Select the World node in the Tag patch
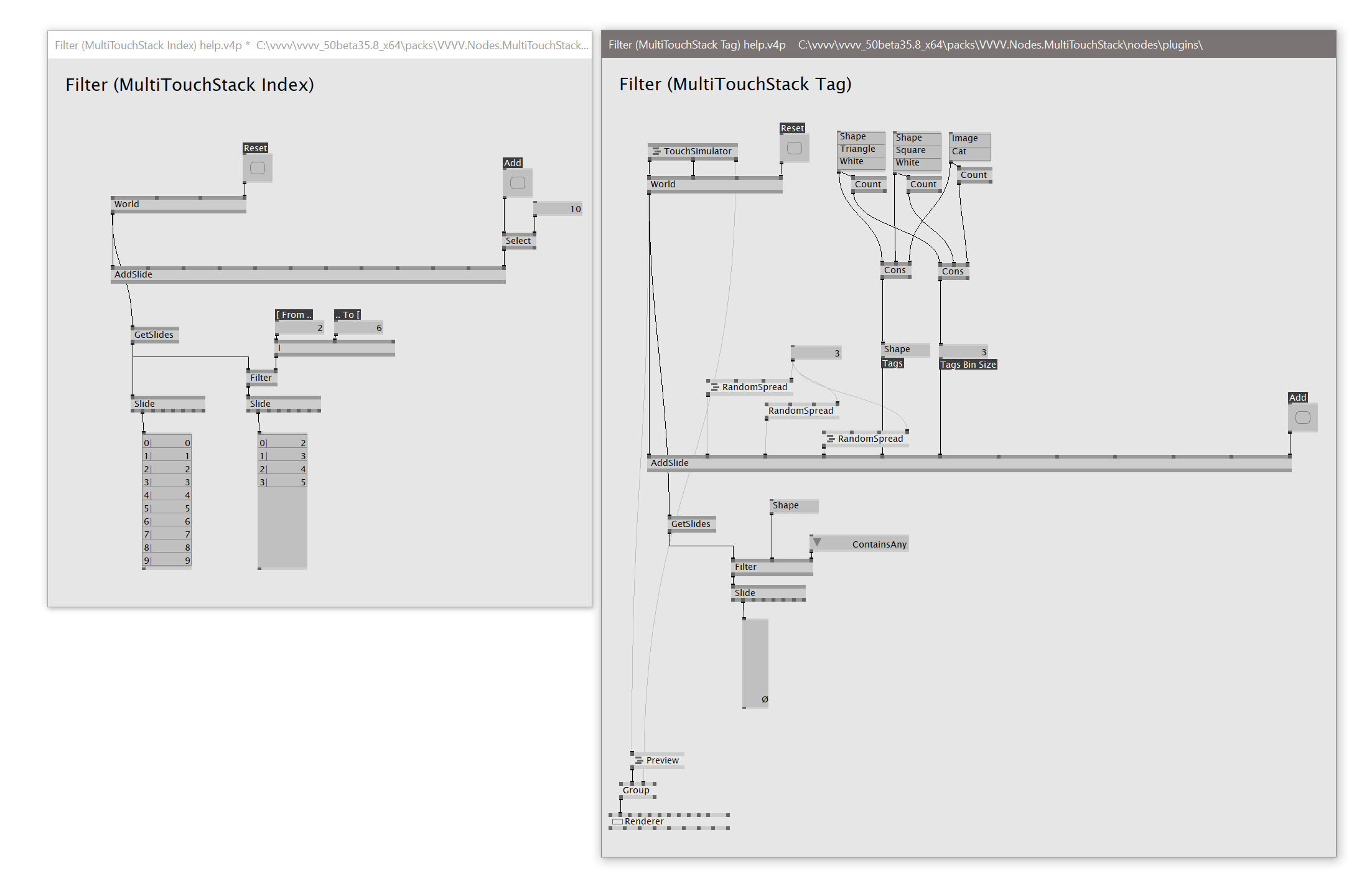This screenshot has width=1372, height=891. tap(715, 184)
